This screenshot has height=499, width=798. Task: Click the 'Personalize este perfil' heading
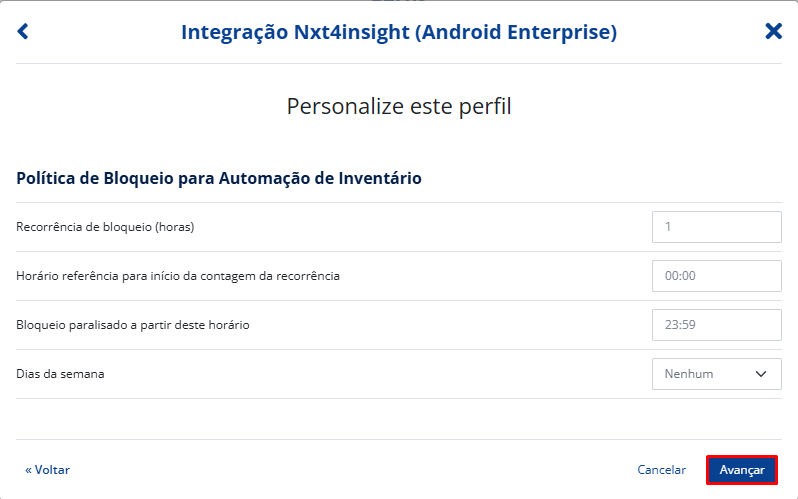pyautogui.click(x=399, y=106)
